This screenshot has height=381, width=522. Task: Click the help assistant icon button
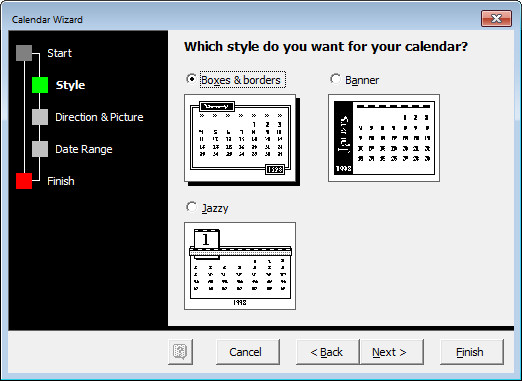tap(181, 352)
